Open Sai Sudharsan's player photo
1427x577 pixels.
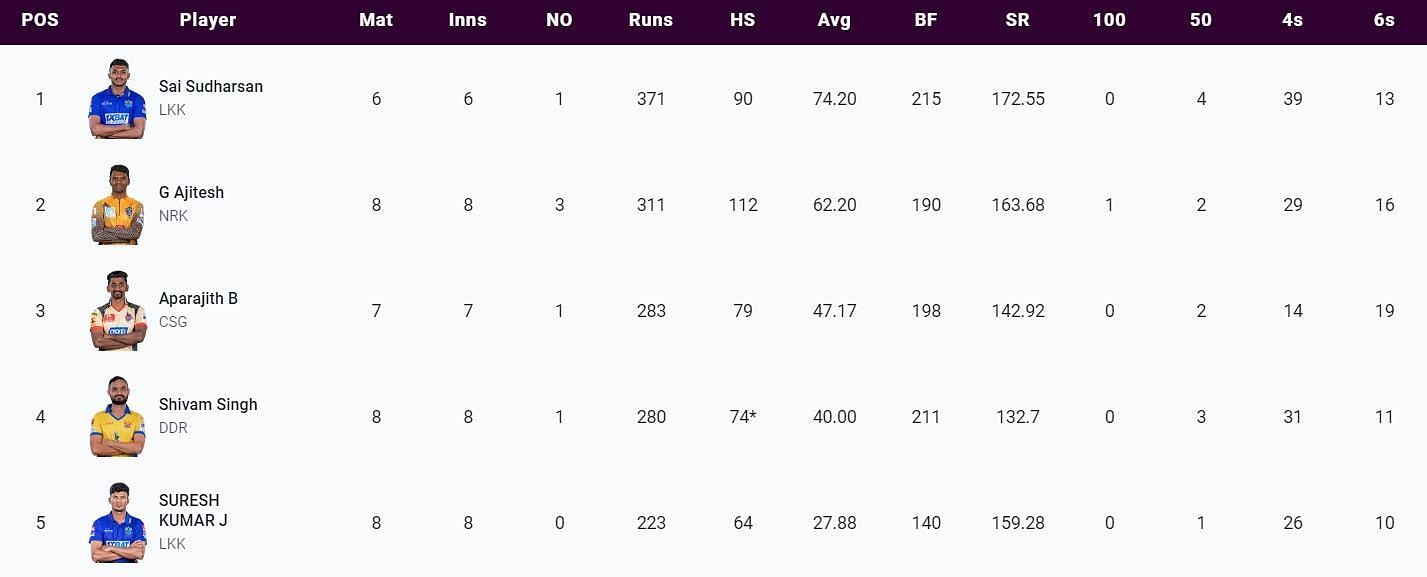pos(118,99)
